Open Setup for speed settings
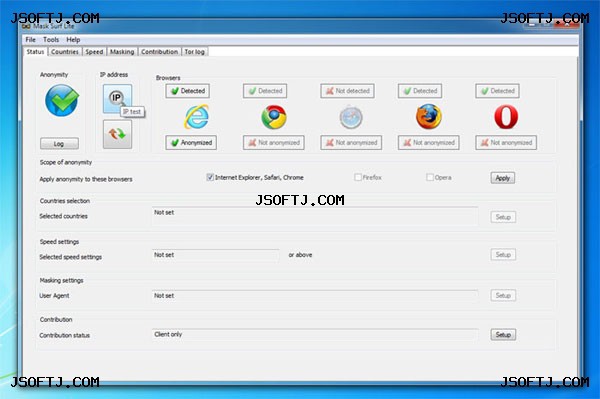Viewport: 600px width, 399px height. (503, 255)
